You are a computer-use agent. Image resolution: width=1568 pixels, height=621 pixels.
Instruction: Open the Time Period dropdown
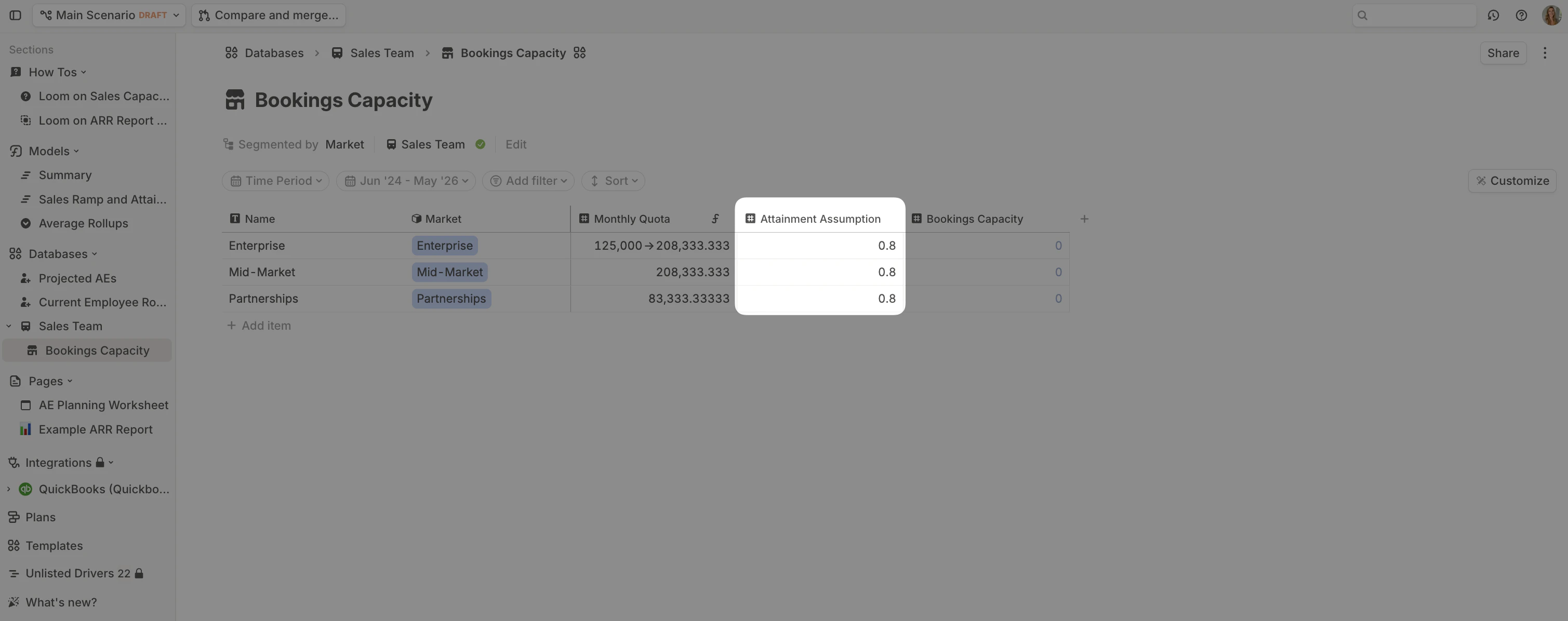coord(276,181)
